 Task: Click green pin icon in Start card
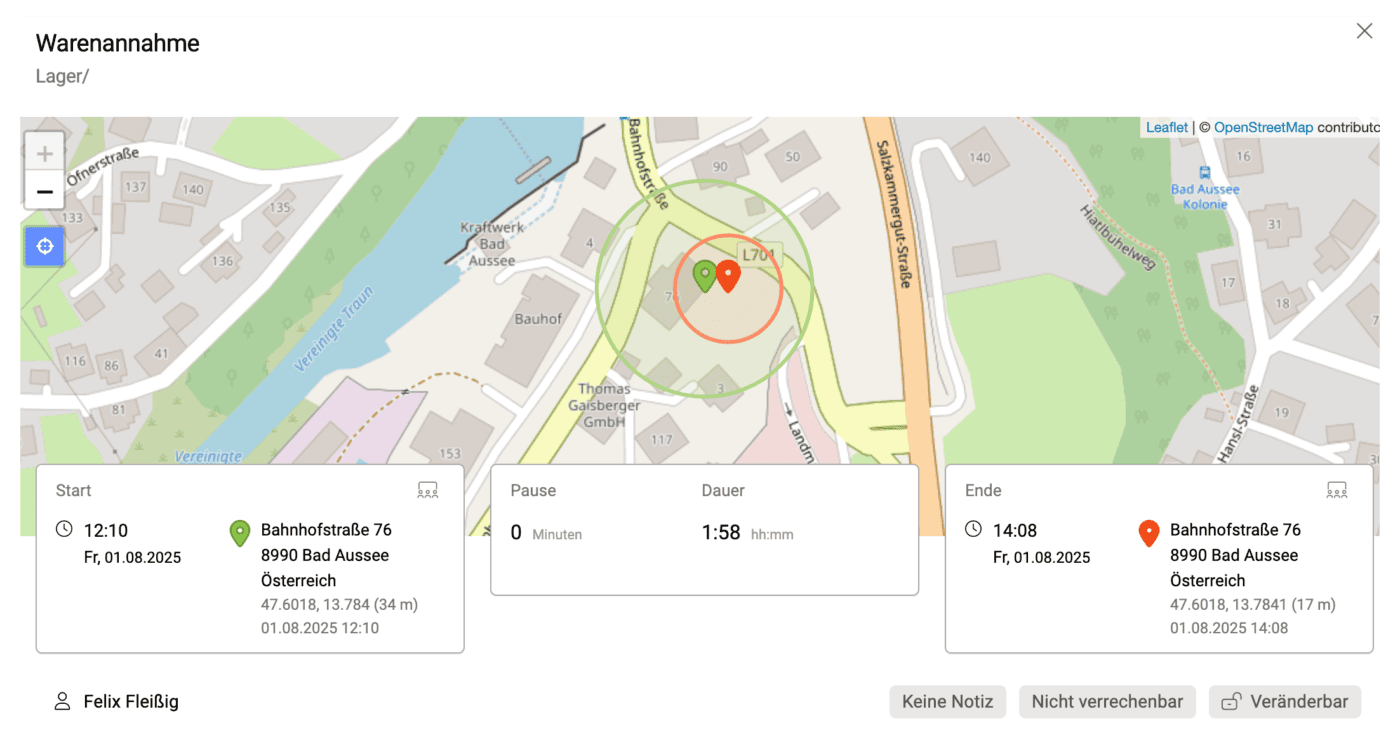point(240,534)
